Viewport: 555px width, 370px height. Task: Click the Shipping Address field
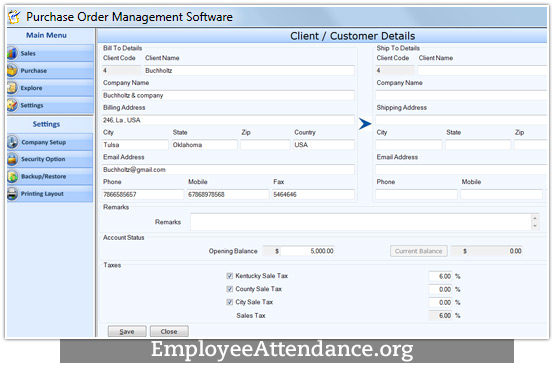tap(462, 120)
